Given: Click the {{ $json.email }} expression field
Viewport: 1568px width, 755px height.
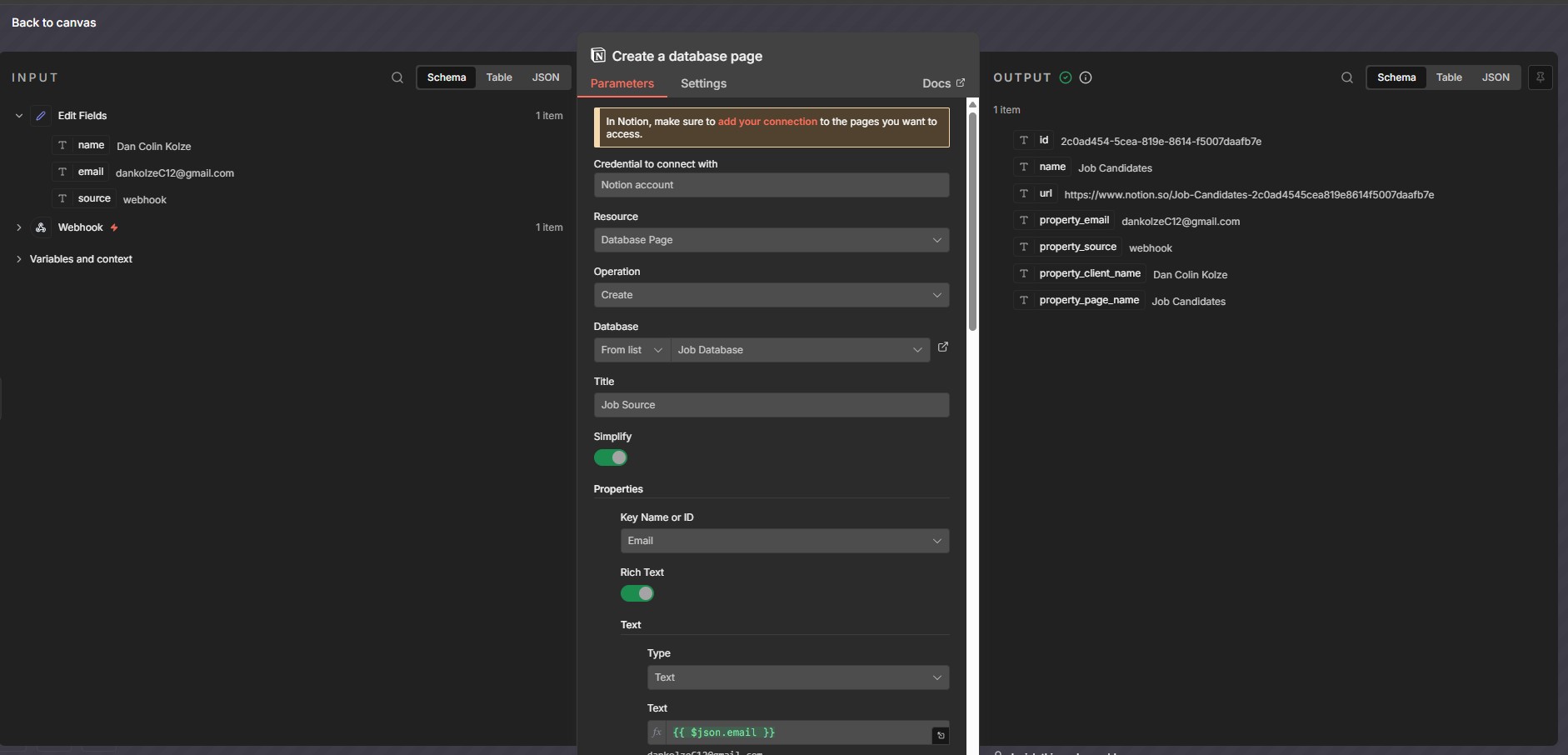Looking at the screenshot, I should [x=798, y=732].
